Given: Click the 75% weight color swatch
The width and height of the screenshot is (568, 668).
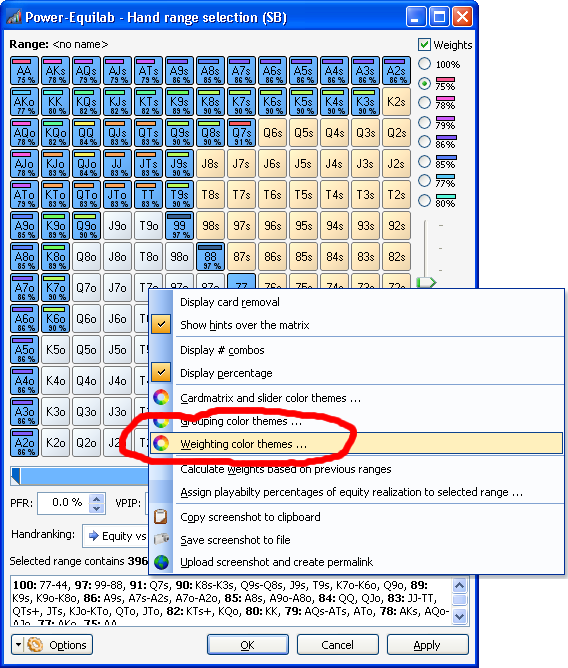Looking at the screenshot, I should (445, 80).
